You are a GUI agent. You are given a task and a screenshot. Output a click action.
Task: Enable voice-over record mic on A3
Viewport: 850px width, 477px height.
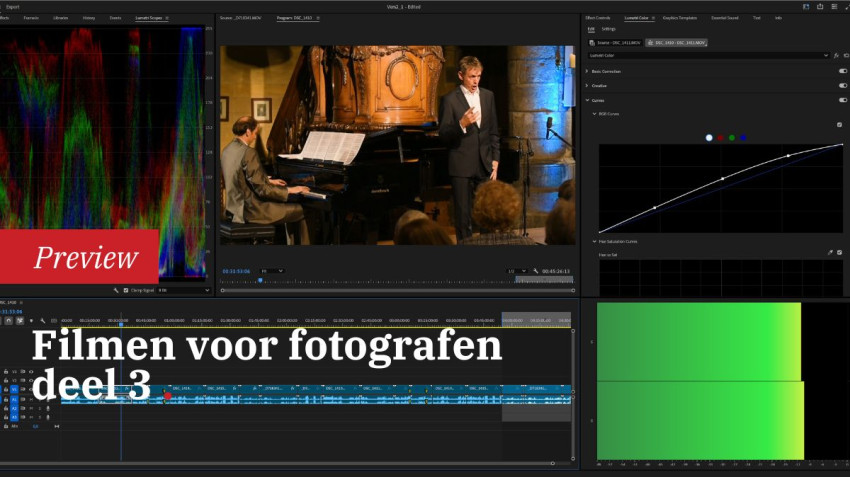48,417
